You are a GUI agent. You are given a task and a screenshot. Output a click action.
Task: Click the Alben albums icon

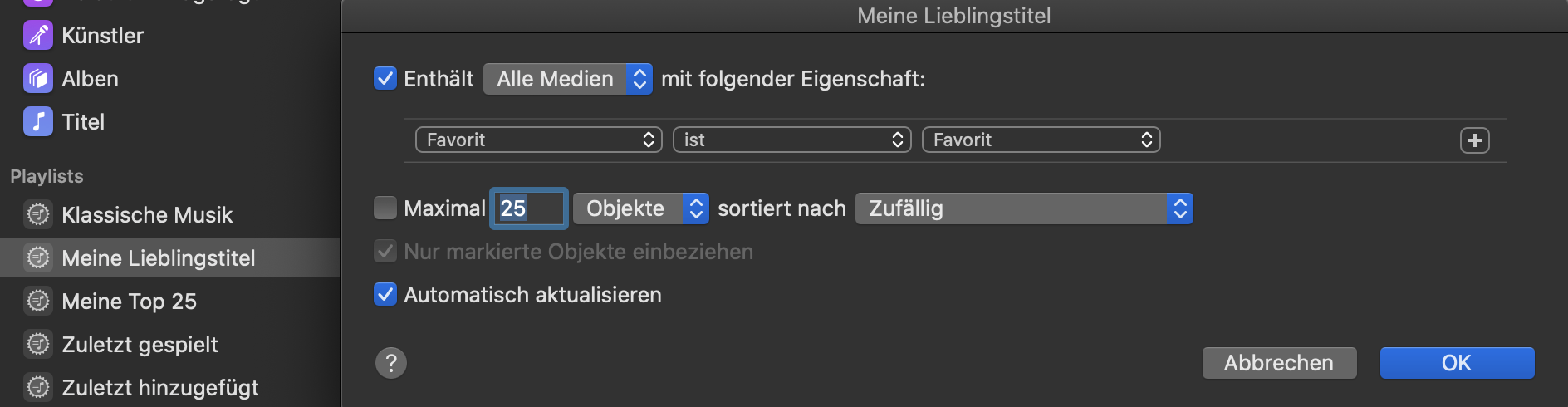pos(38,79)
